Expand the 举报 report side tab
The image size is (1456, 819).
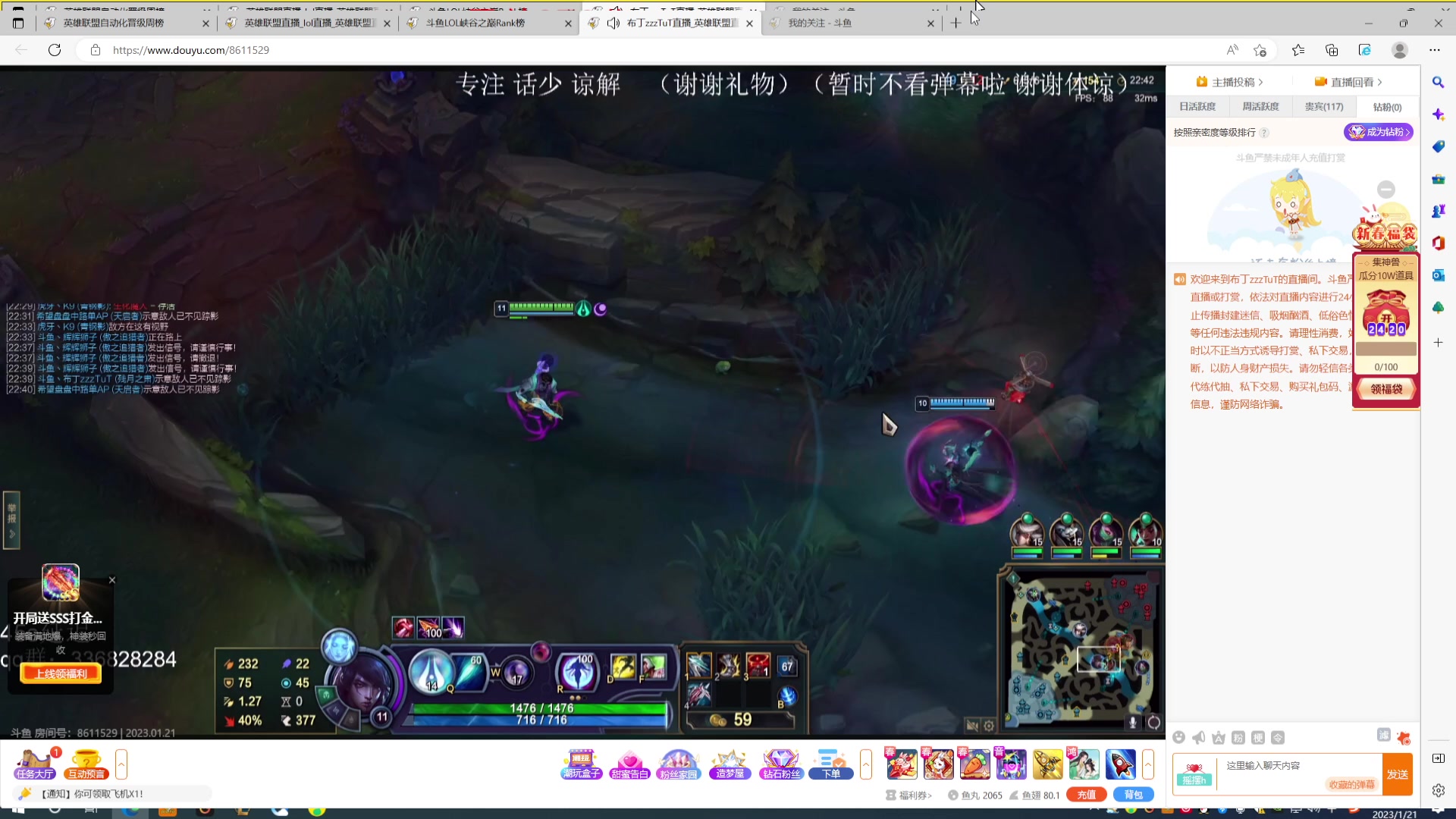[x=11, y=520]
